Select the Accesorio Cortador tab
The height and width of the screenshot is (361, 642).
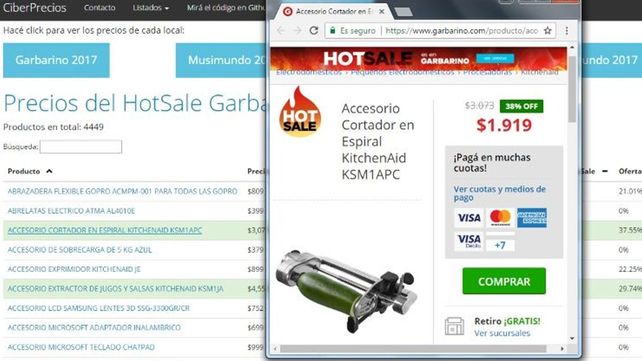334,11
